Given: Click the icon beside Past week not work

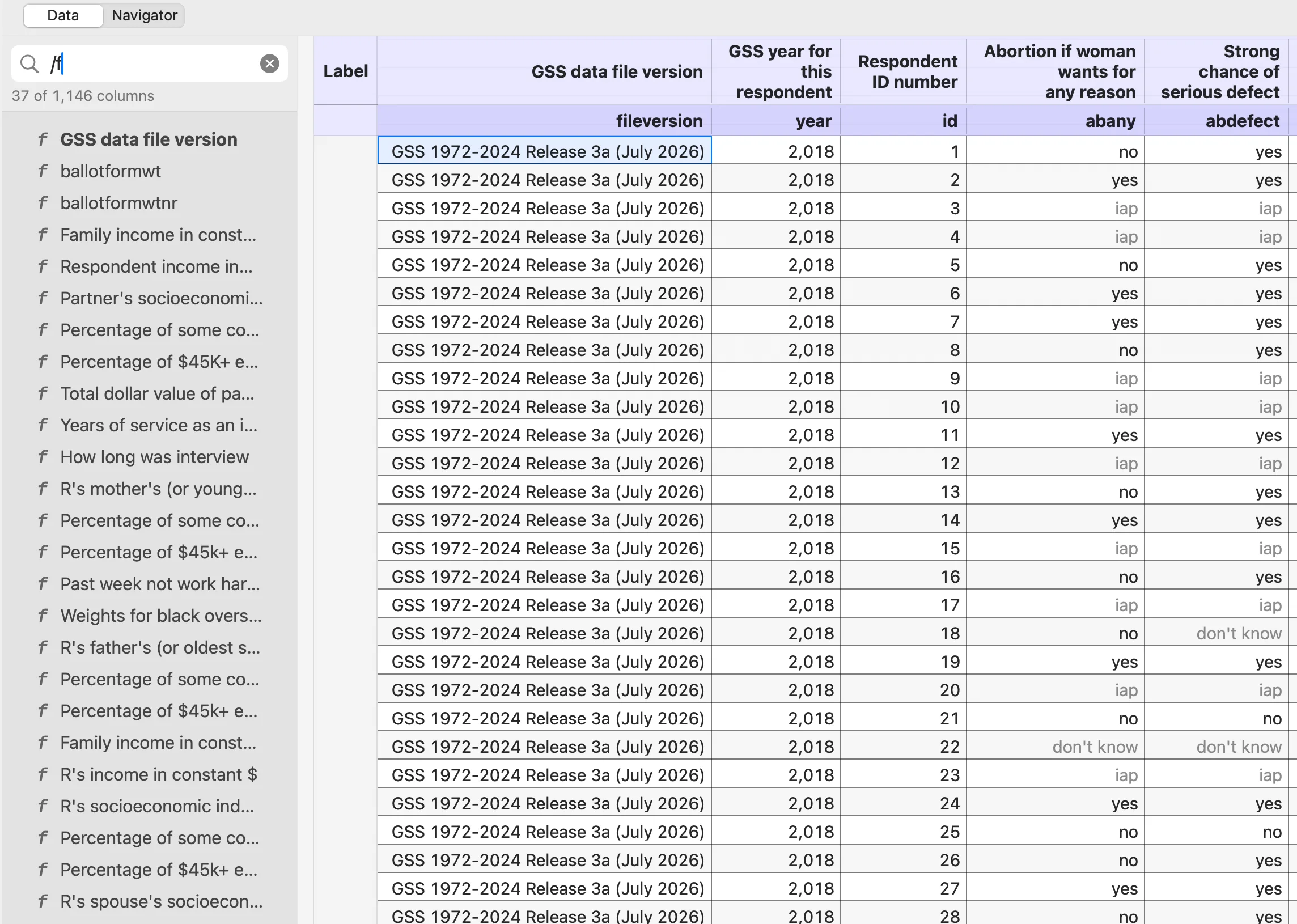Looking at the screenshot, I should click(43, 584).
